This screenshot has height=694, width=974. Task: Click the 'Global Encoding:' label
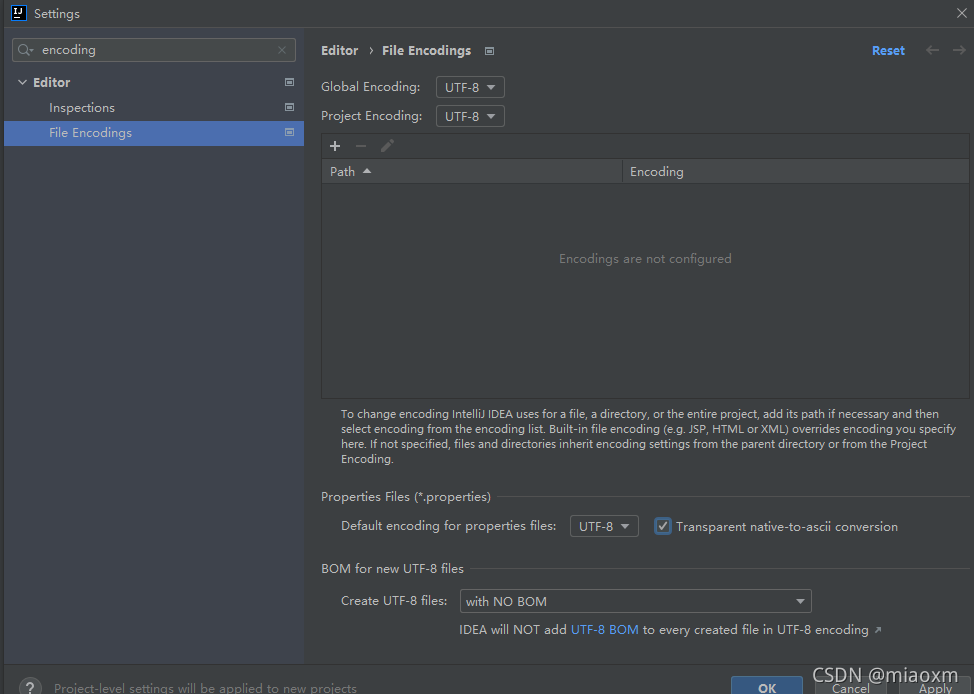pos(371,87)
